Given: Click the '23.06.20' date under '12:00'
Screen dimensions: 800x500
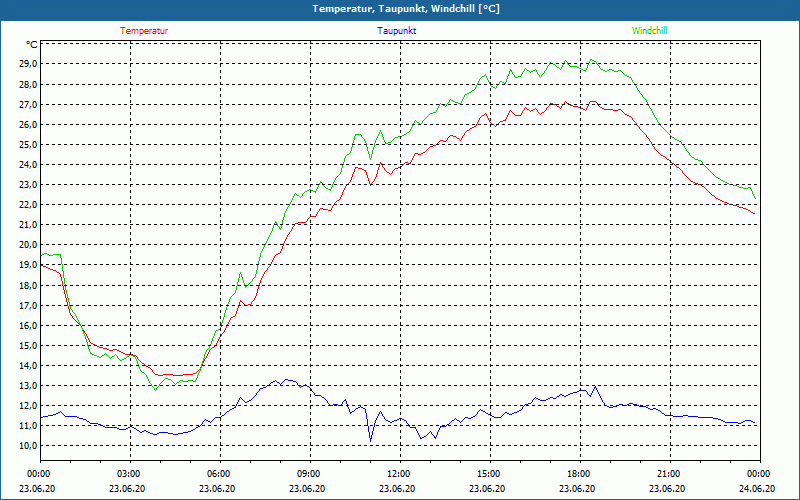Looking at the screenshot, I should (397, 488).
